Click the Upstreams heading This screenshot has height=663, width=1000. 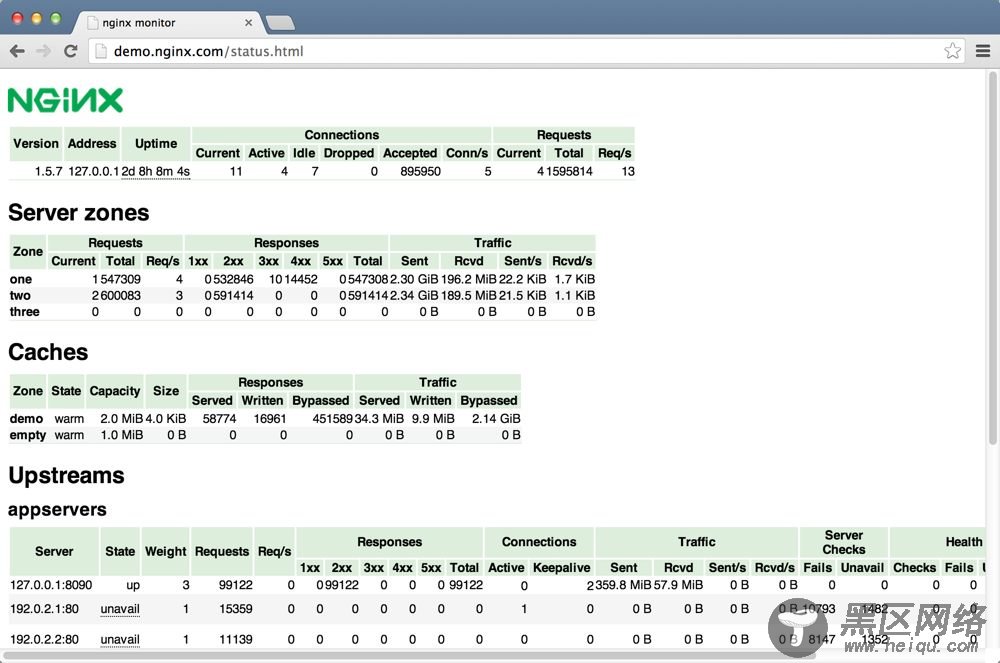pyautogui.click(x=66, y=476)
